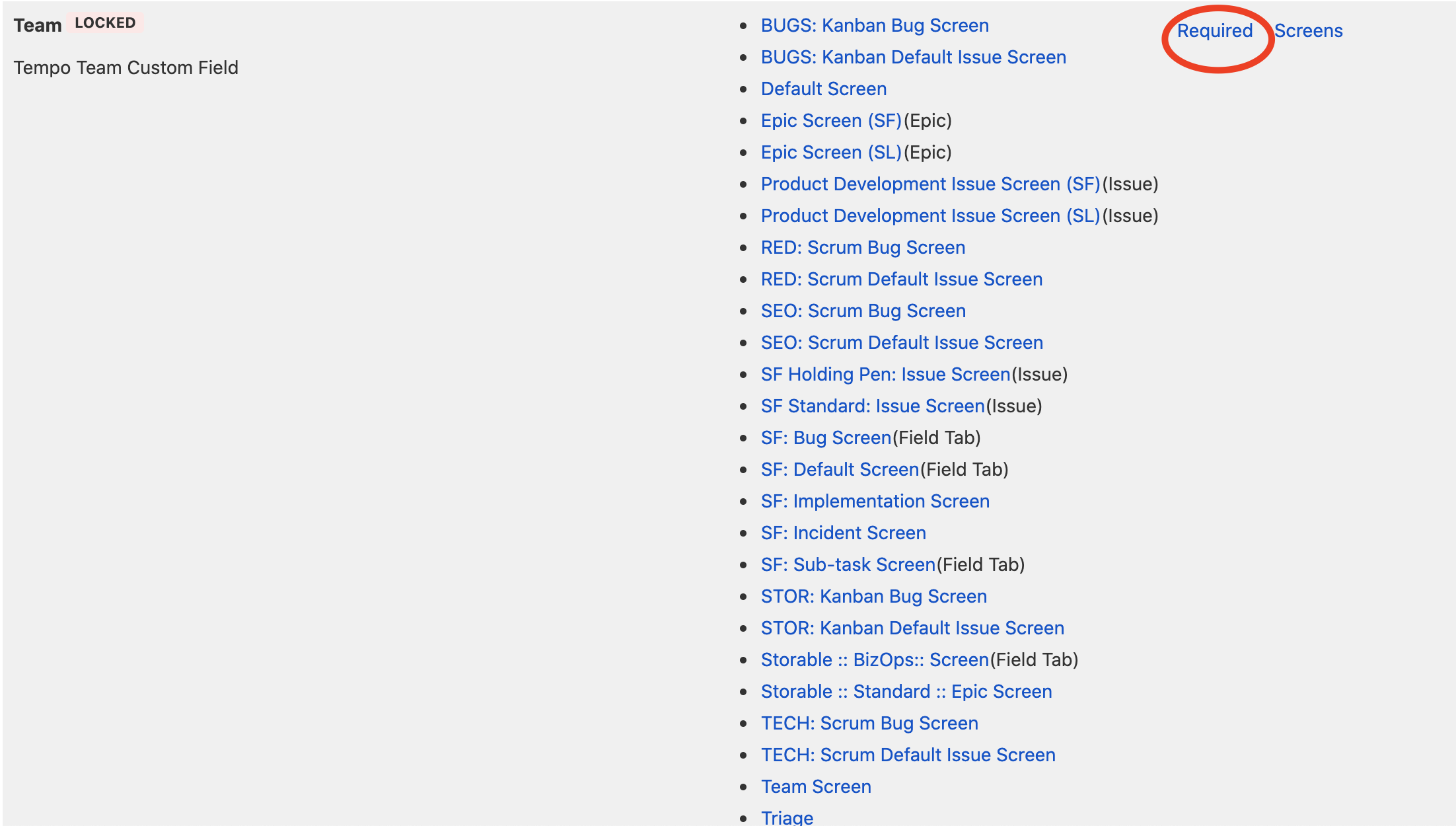The height and width of the screenshot is (826, 1456).
Task: Open SF: Incident Screen link
Action: (x=843, y=533)
